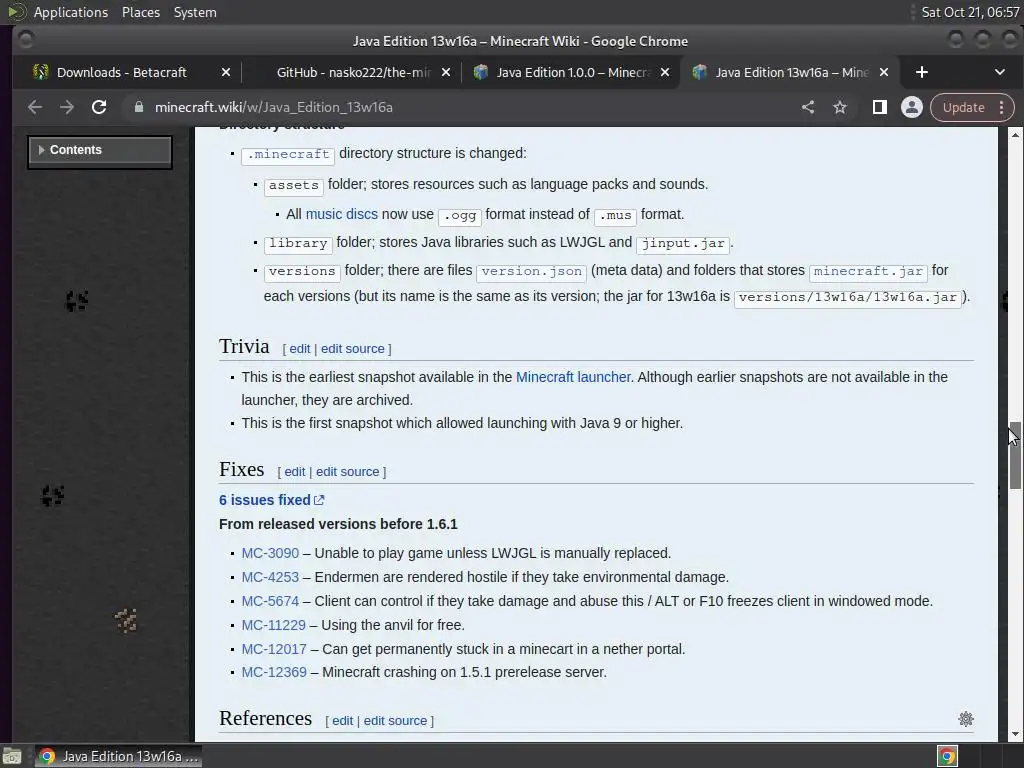Select the Java Edition 13w16a tab
Image resolution: width=1024 pixels, height=768 pixels.
click(x=790, y=72)
